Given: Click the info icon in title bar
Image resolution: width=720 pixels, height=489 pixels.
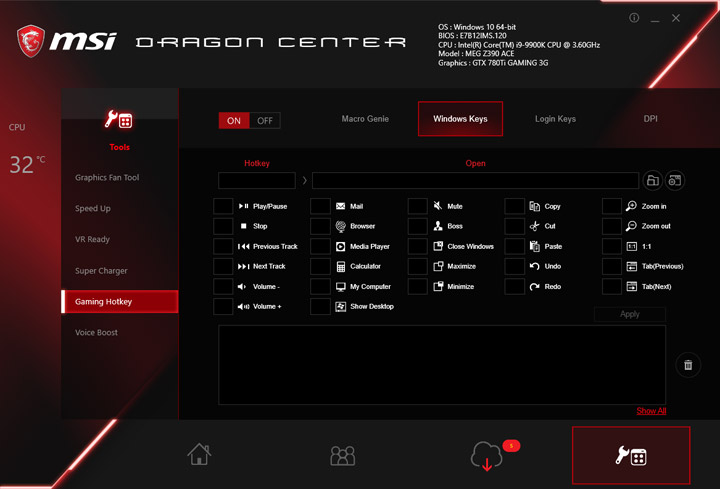Looking at the screenshot, I should pyautogui.click(x=634, y=18).
